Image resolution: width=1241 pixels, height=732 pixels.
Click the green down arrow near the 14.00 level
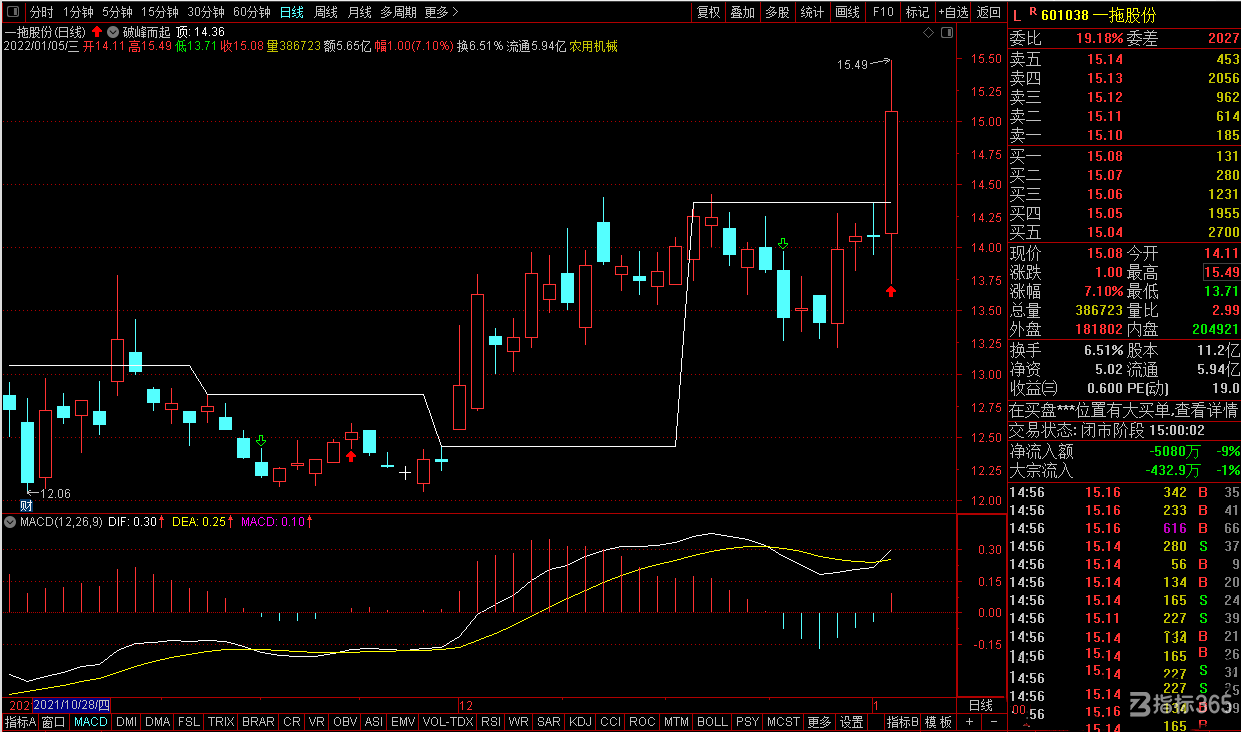point(783,243)
